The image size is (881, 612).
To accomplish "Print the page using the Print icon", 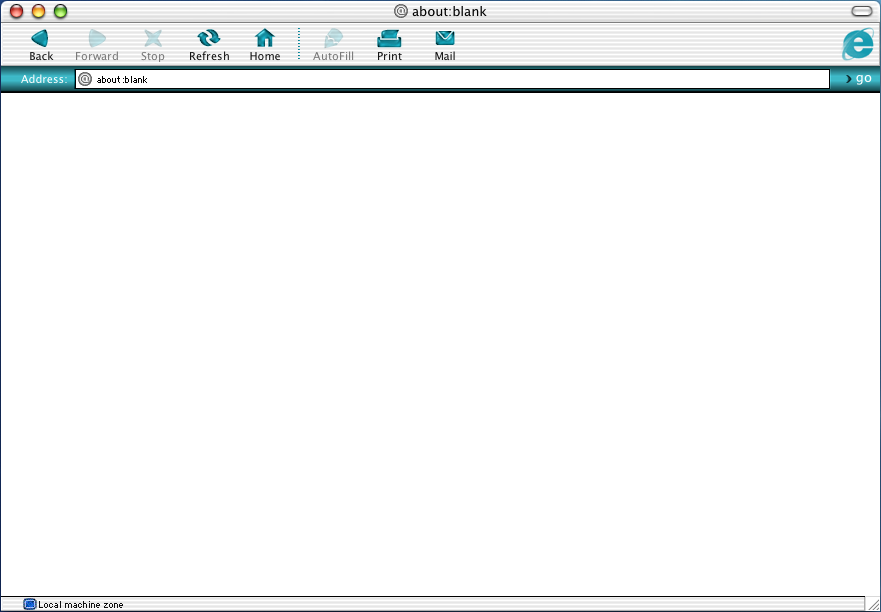I will pyautogui.click(x=389, y=39).
